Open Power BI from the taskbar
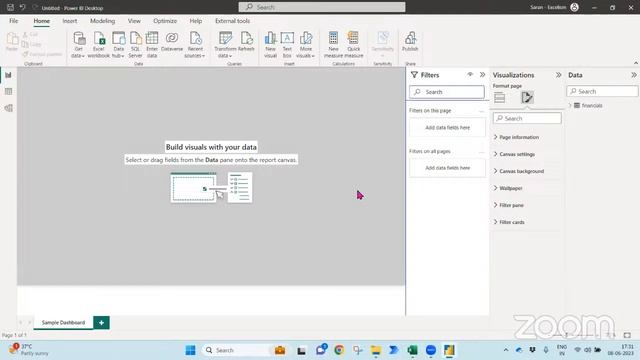 pos(449,350)
